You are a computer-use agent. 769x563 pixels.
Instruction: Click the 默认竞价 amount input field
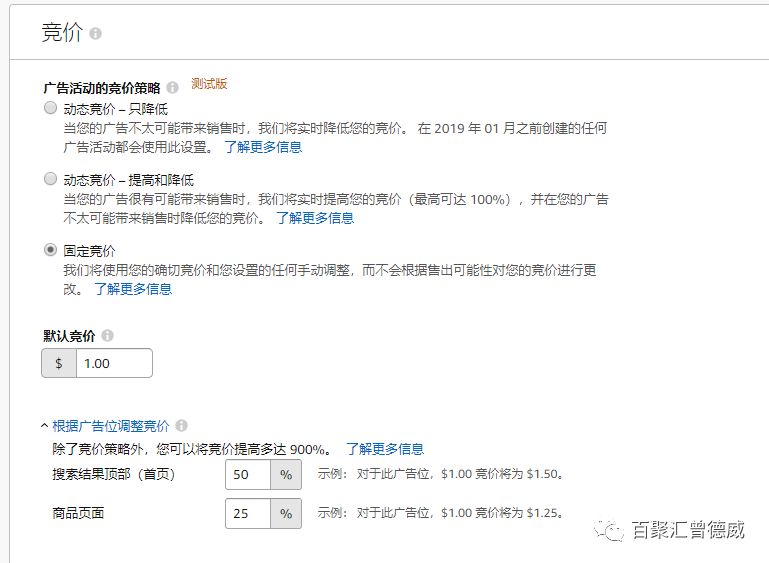pyautogui.click(x=114, y=363)
